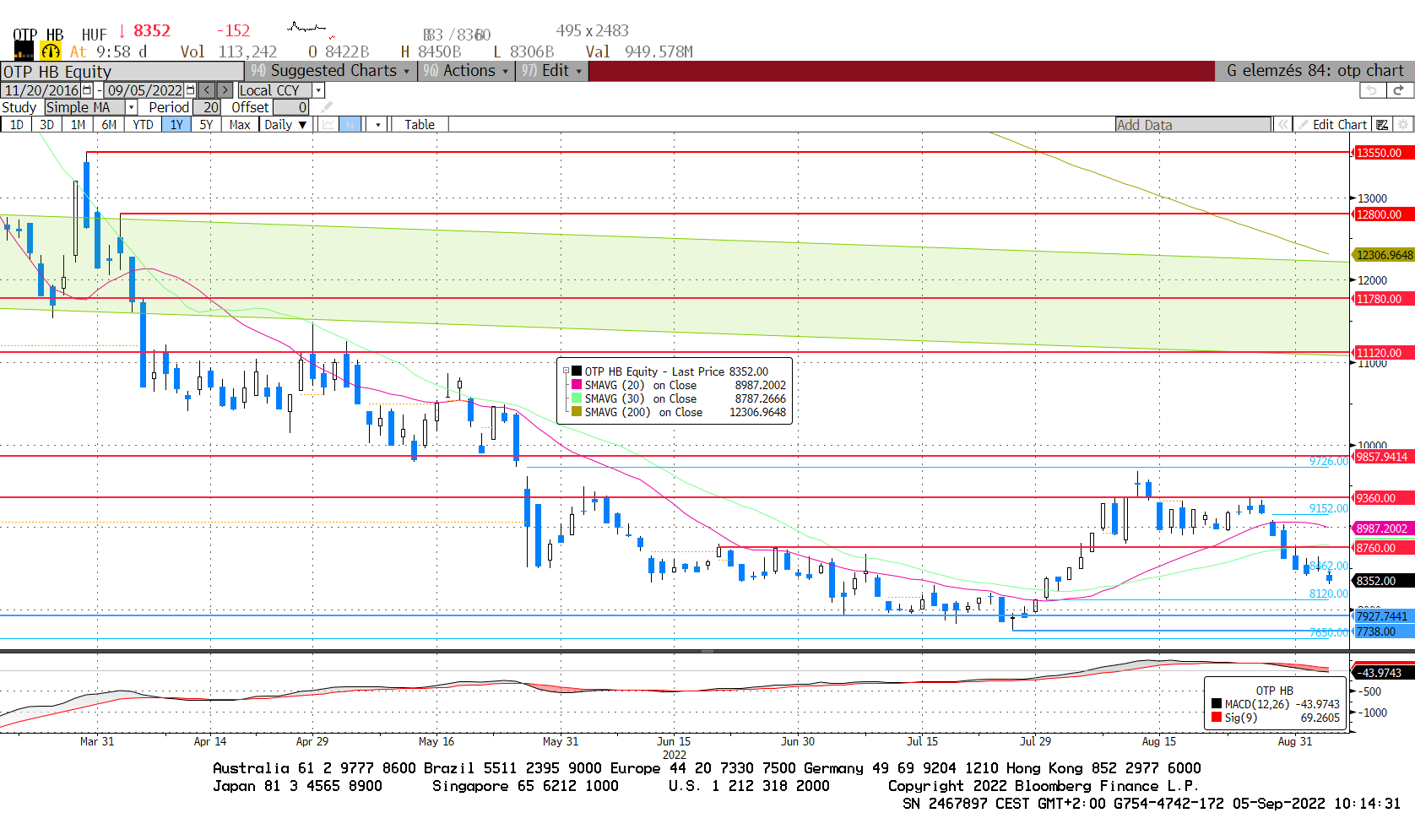Click the G elemzés 84: otp chart title

point(1315,71)
